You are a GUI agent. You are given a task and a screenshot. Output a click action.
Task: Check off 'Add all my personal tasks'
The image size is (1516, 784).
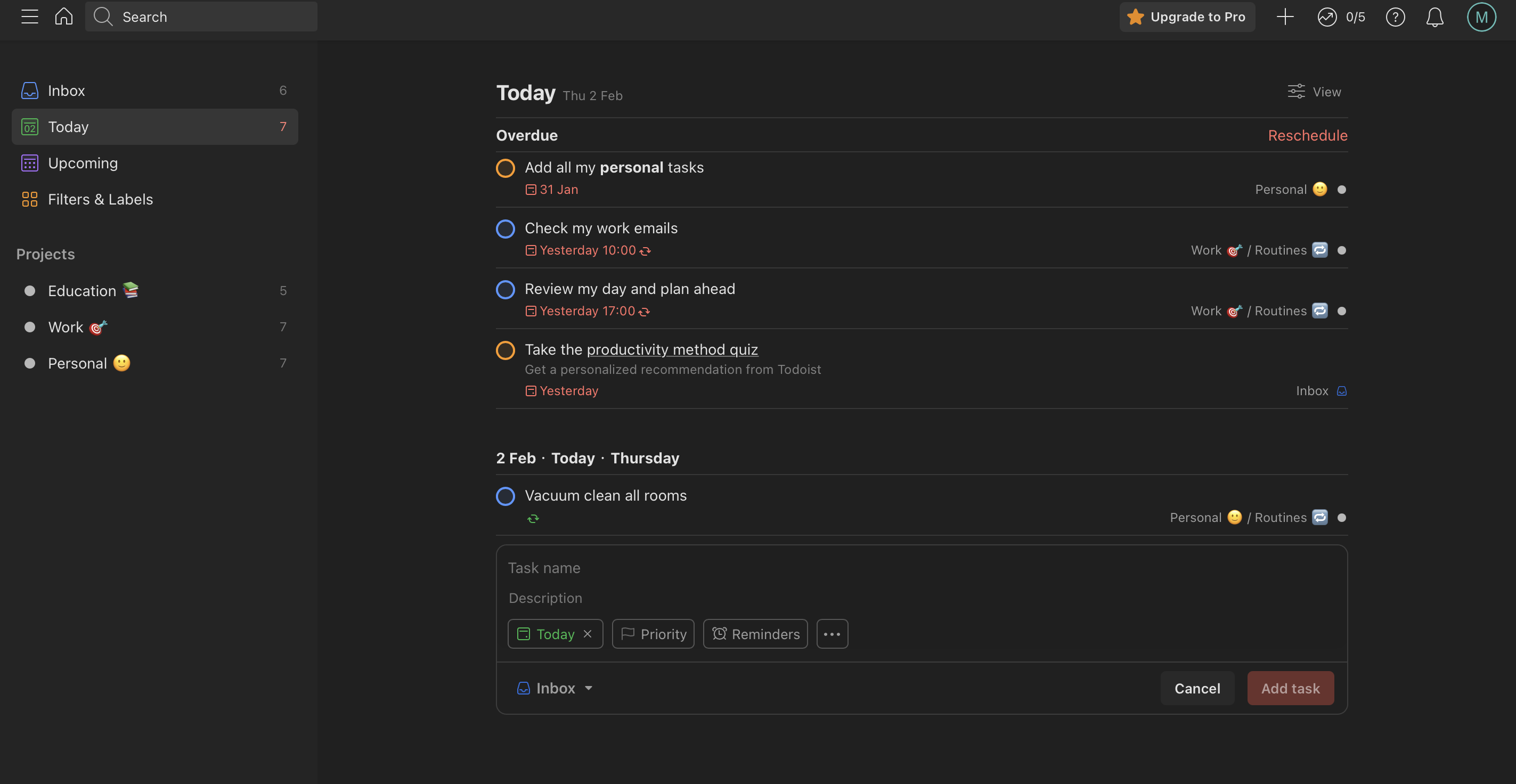click(x=506, y=168)
